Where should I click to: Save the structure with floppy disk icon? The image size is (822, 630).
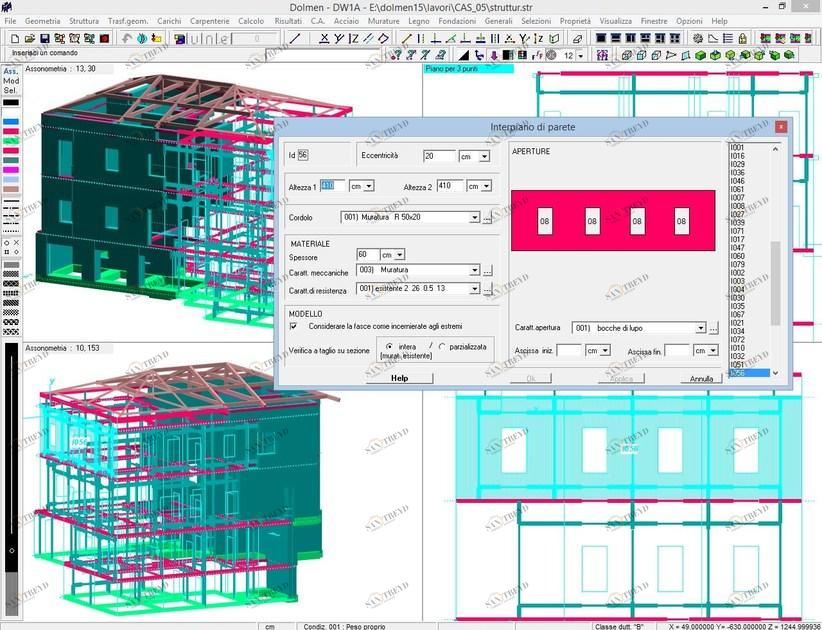click(44, 38)
